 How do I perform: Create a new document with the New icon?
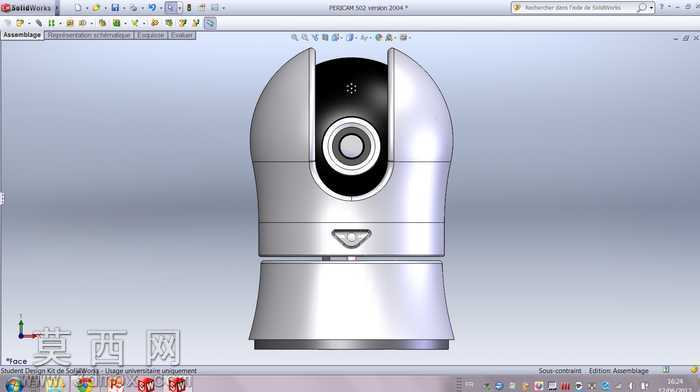[x=78, y=8]
